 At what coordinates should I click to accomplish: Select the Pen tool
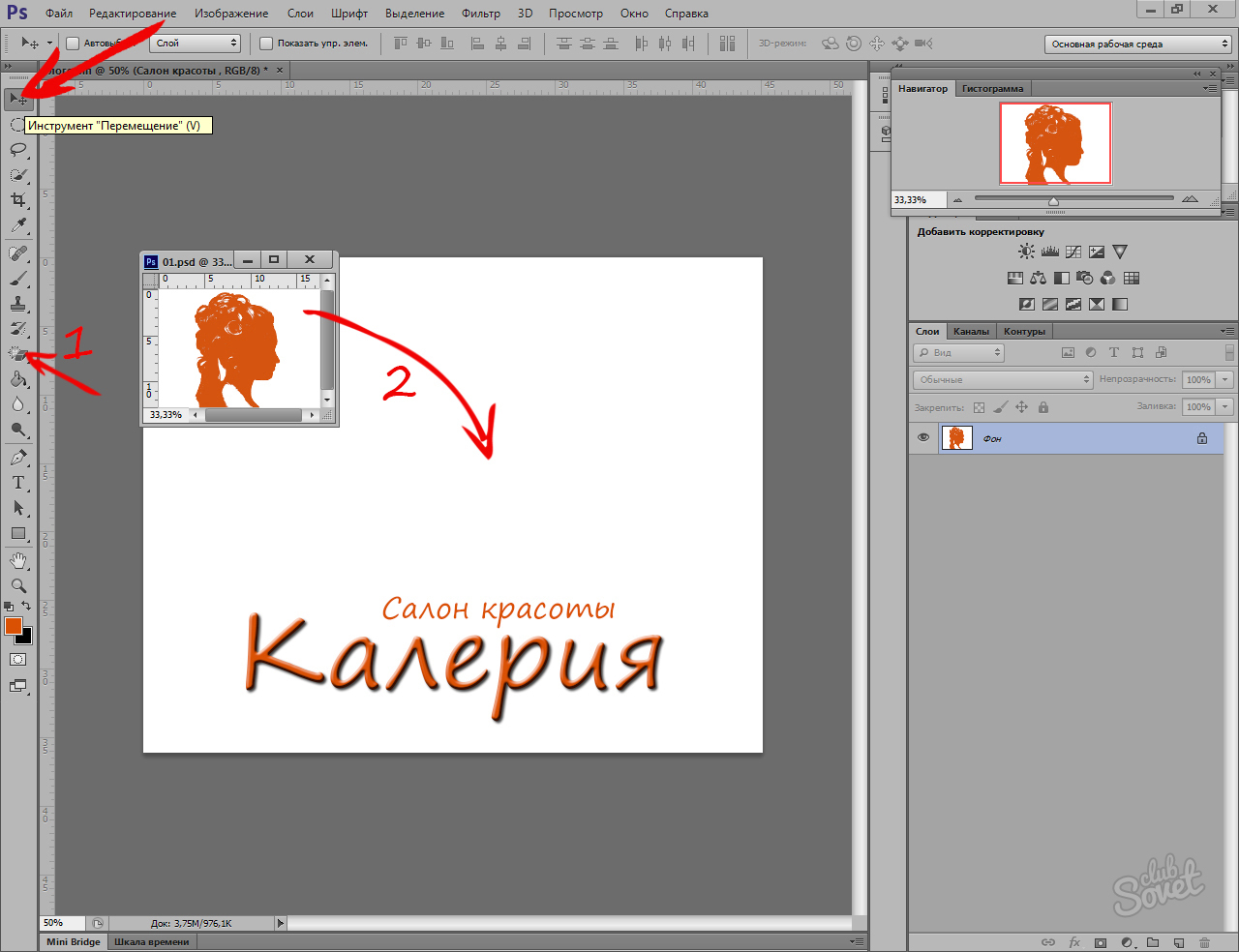coord(17,458)
